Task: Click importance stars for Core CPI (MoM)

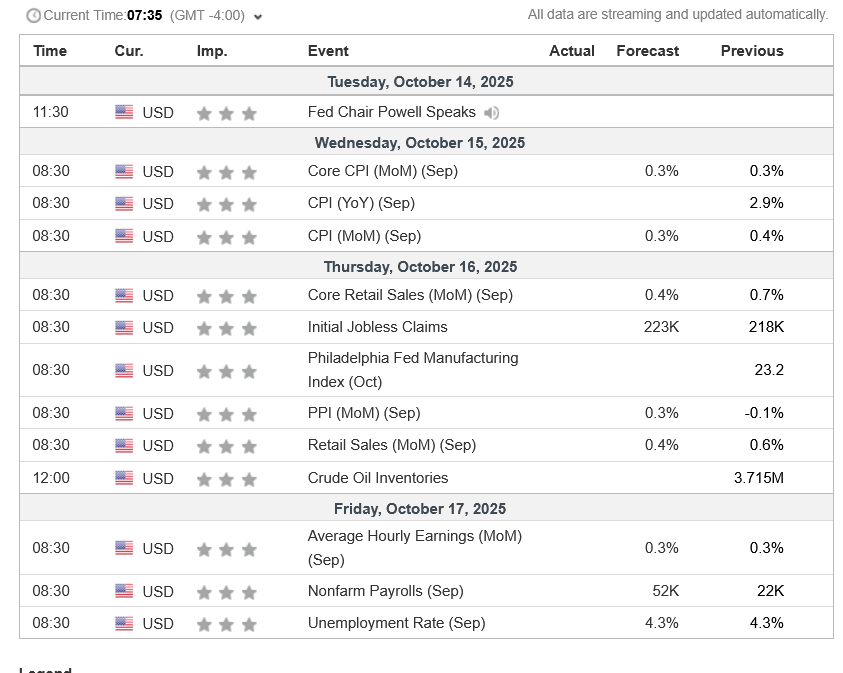Action: tap(227, 173)
